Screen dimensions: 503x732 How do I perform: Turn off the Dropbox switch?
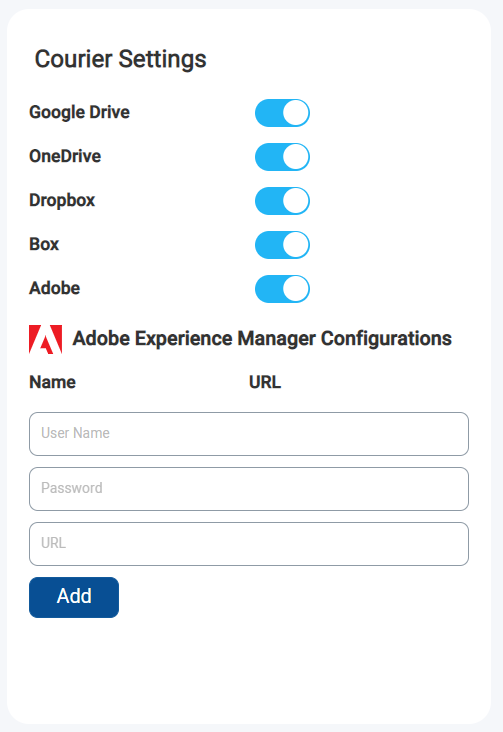point(282,201)
